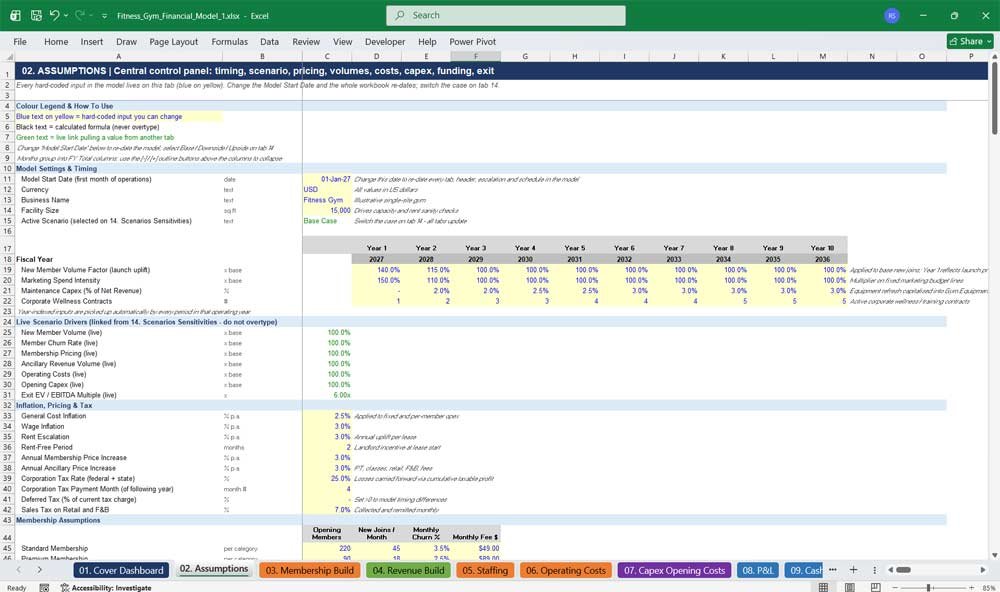Open the 07. Capex Opening Costs sheet
The image size is (1000, 592).
674,570
